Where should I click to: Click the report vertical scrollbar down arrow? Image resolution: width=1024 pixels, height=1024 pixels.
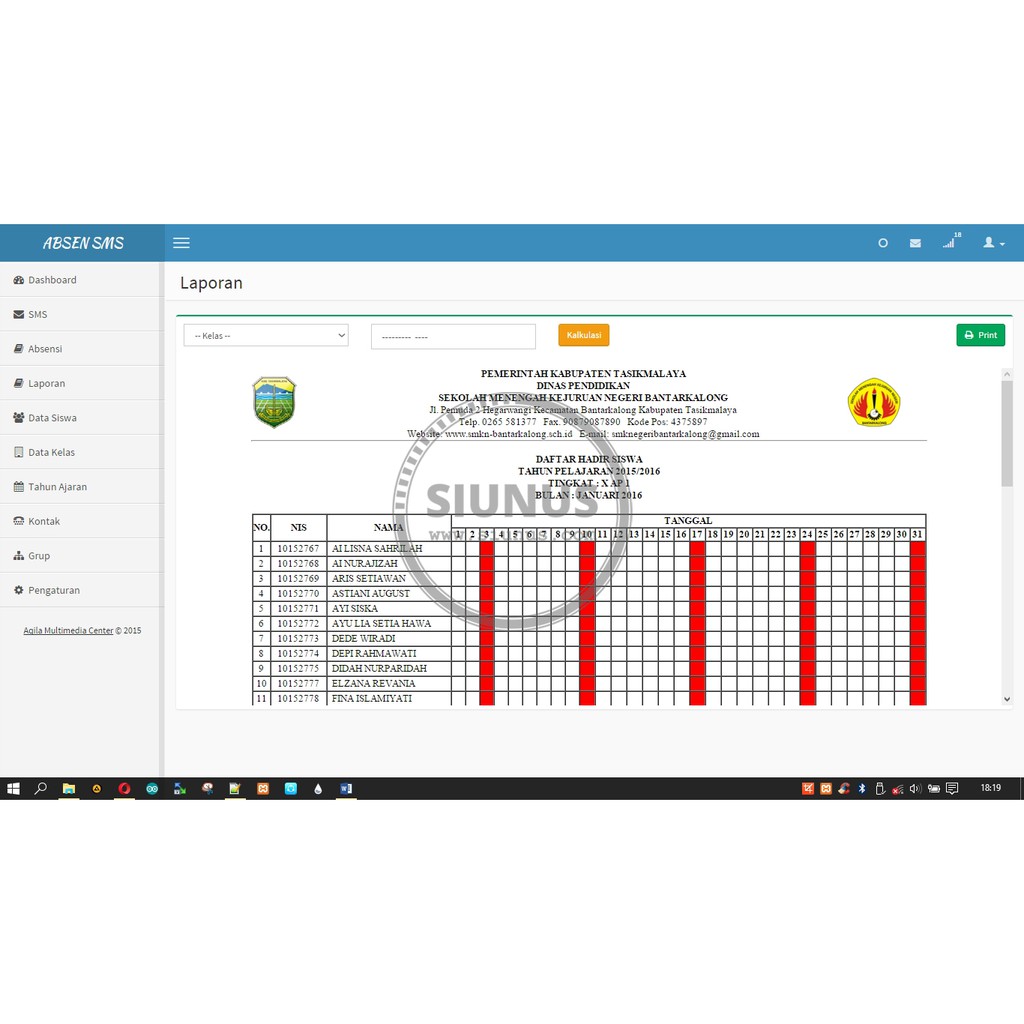1006,699
